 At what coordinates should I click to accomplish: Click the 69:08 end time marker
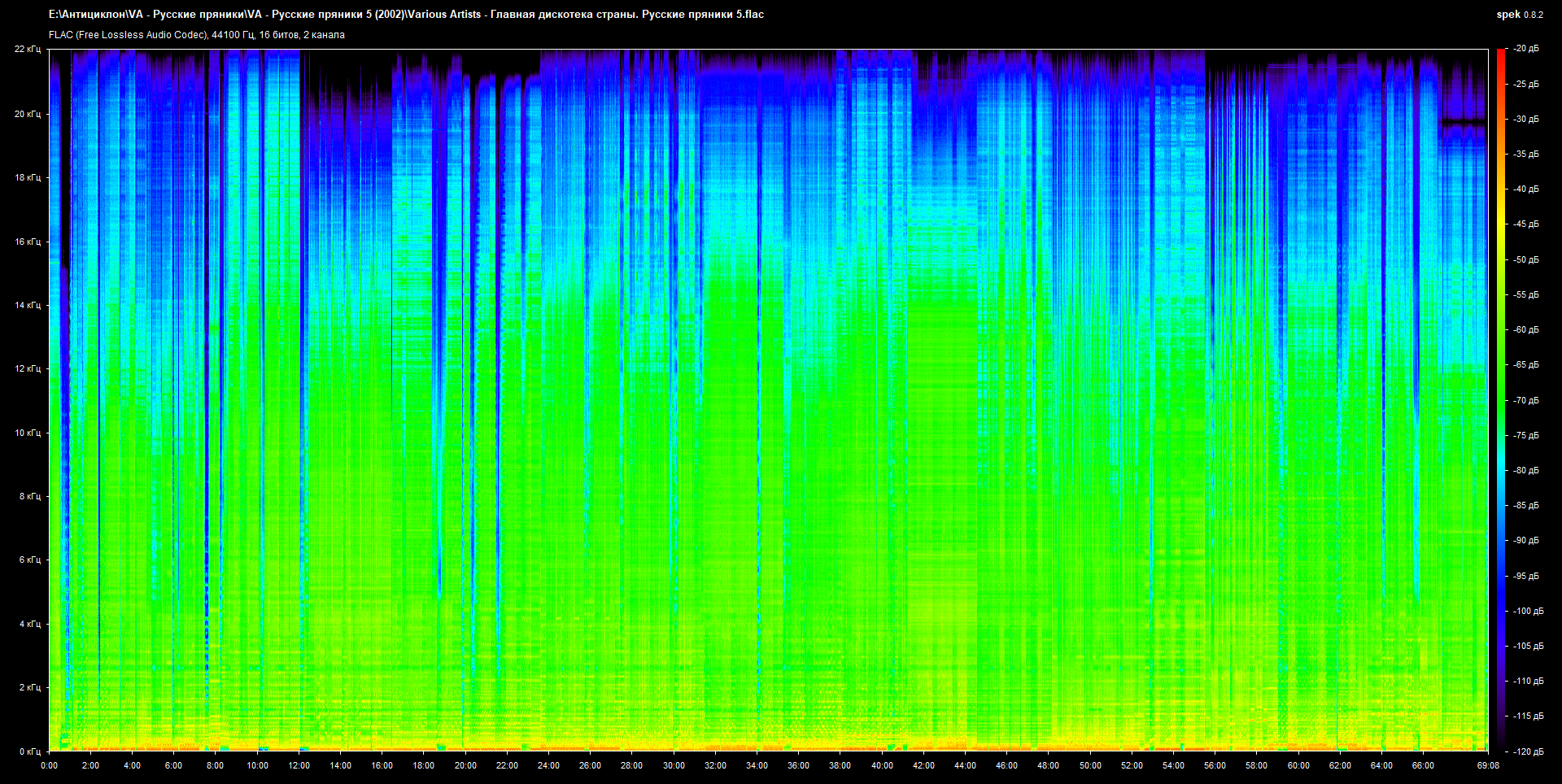tap(1488, 765)
